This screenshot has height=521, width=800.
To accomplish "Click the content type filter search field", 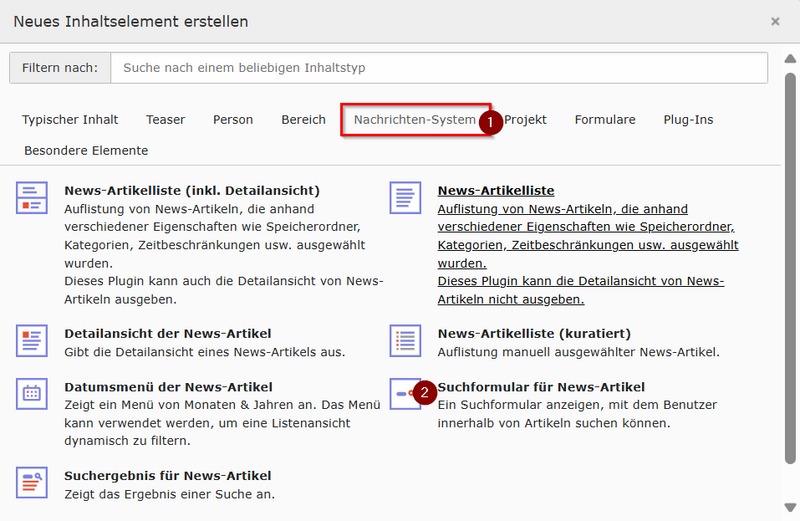I will (438, 68).
